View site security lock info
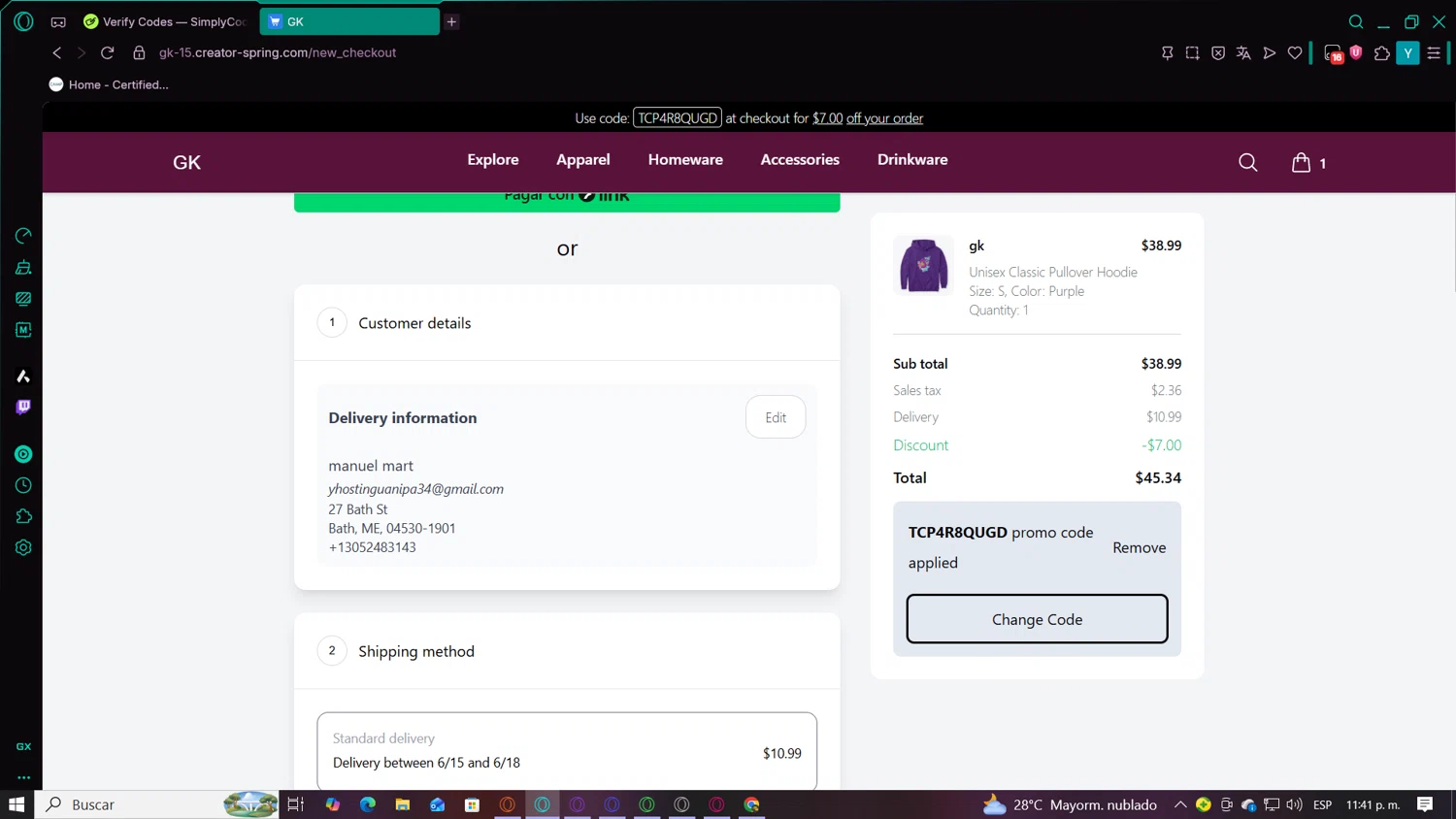 139,52
